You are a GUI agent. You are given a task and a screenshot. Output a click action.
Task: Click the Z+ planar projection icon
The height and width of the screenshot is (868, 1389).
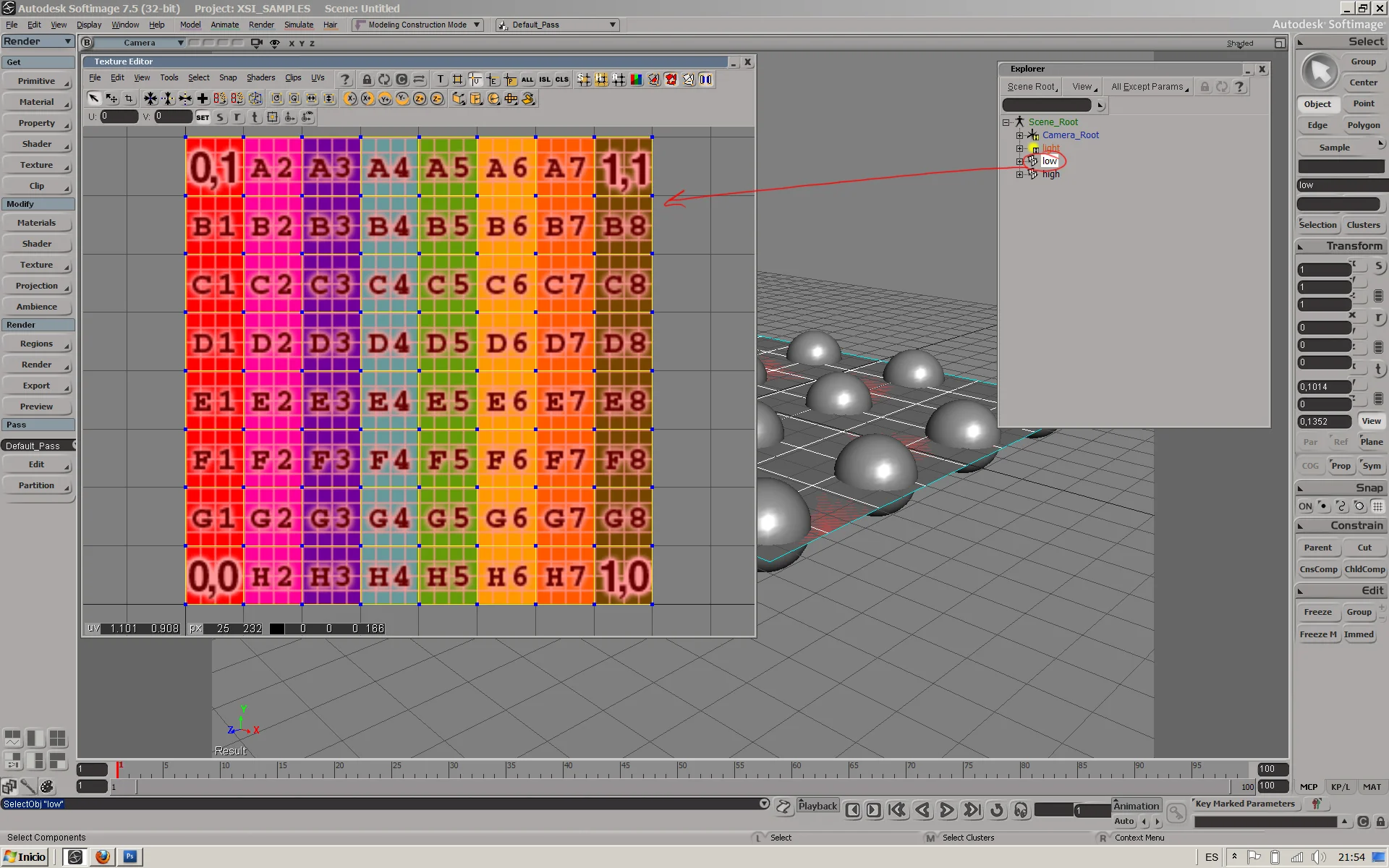[420, 98]
